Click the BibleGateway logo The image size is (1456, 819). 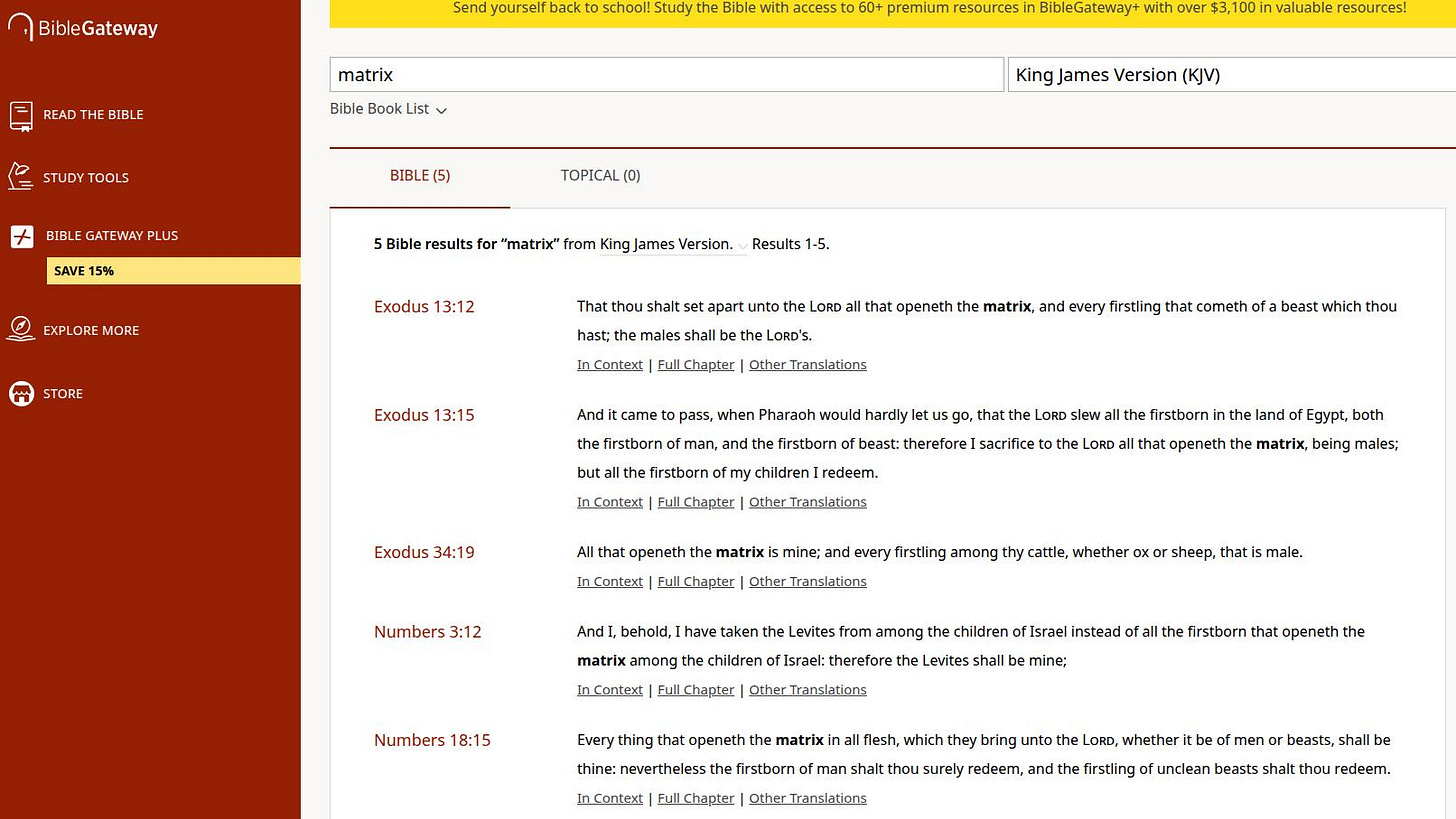tap(82, 28)
